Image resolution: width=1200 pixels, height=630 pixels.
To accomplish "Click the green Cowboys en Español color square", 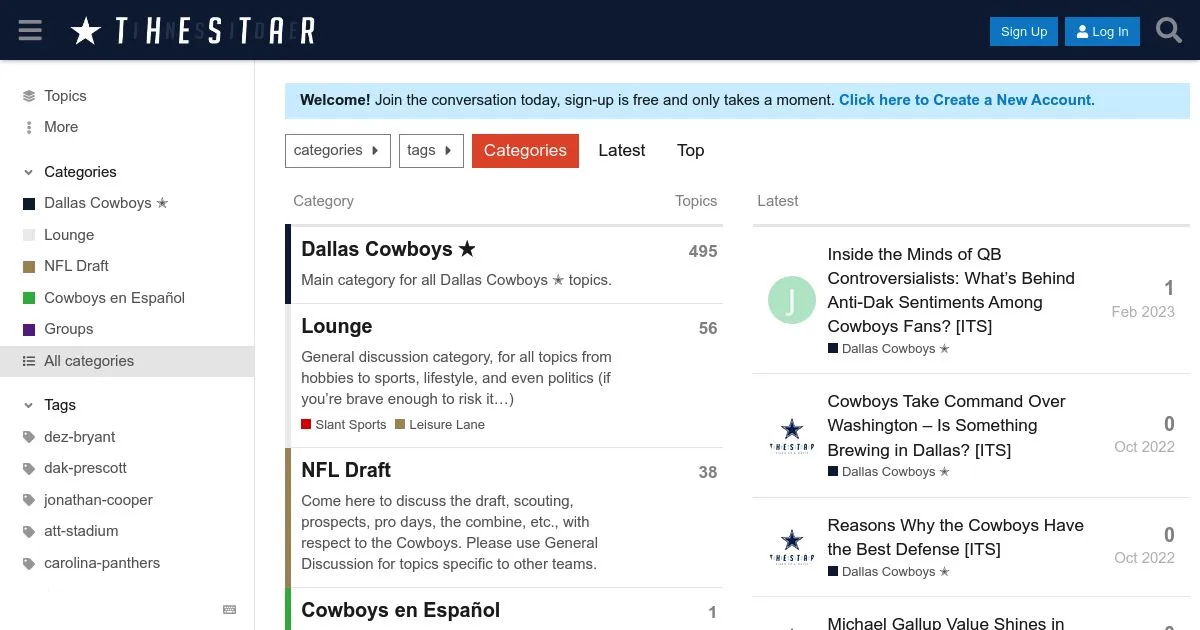I will click(29, 298).
